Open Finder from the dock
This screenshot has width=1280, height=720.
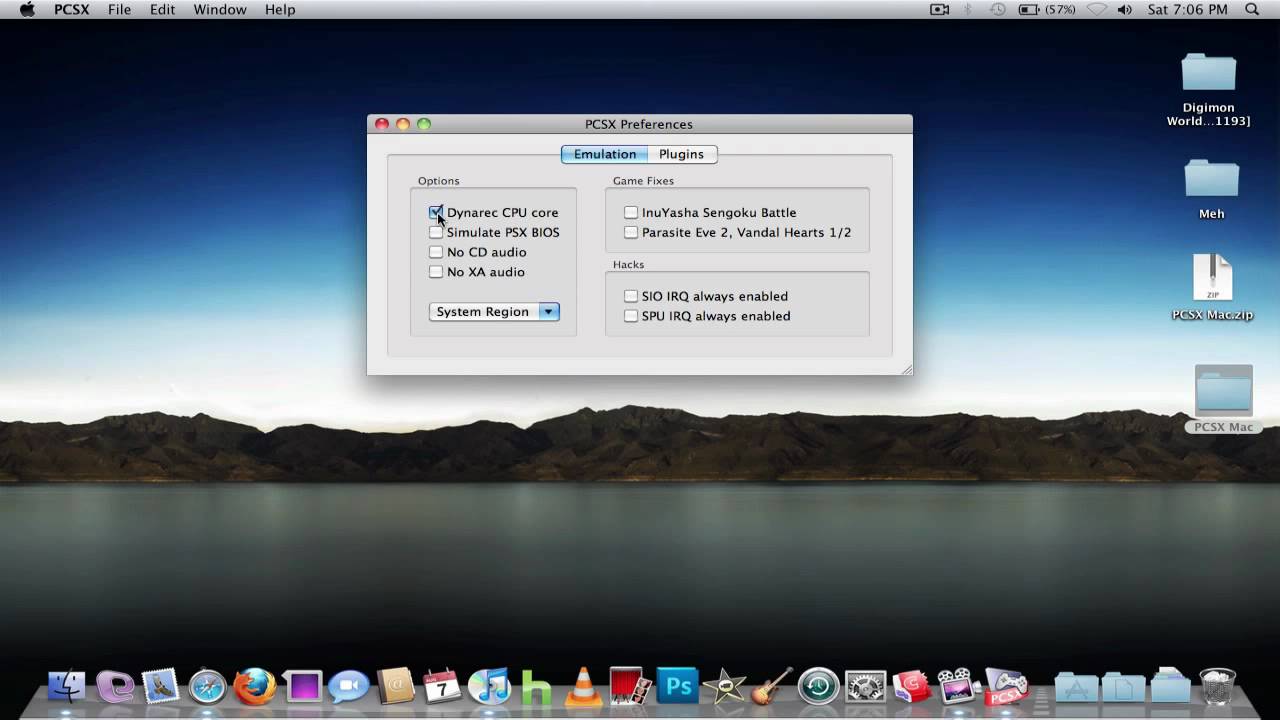pos(67,686)
